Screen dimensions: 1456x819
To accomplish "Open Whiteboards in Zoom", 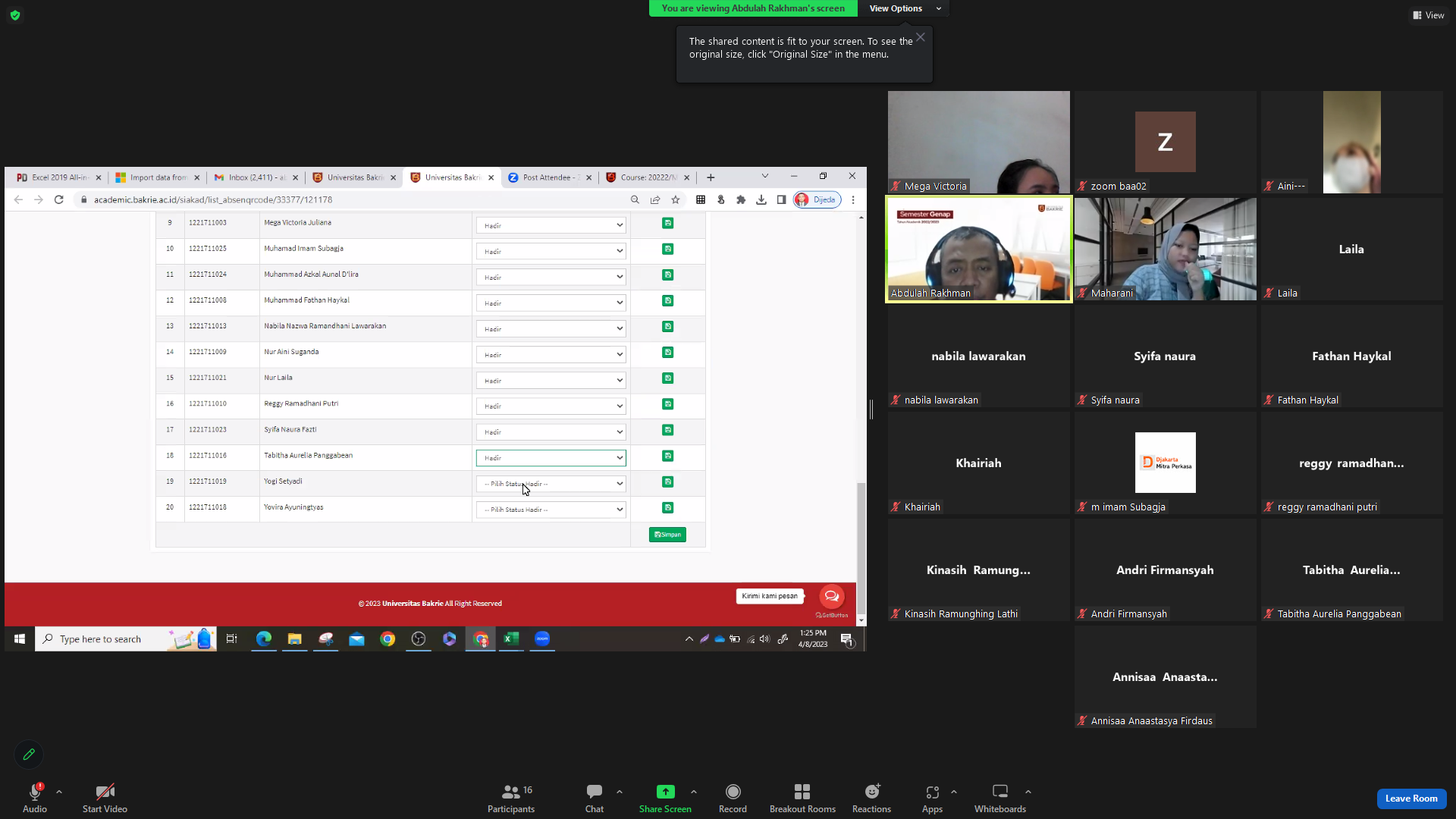I will [1000, 799].
